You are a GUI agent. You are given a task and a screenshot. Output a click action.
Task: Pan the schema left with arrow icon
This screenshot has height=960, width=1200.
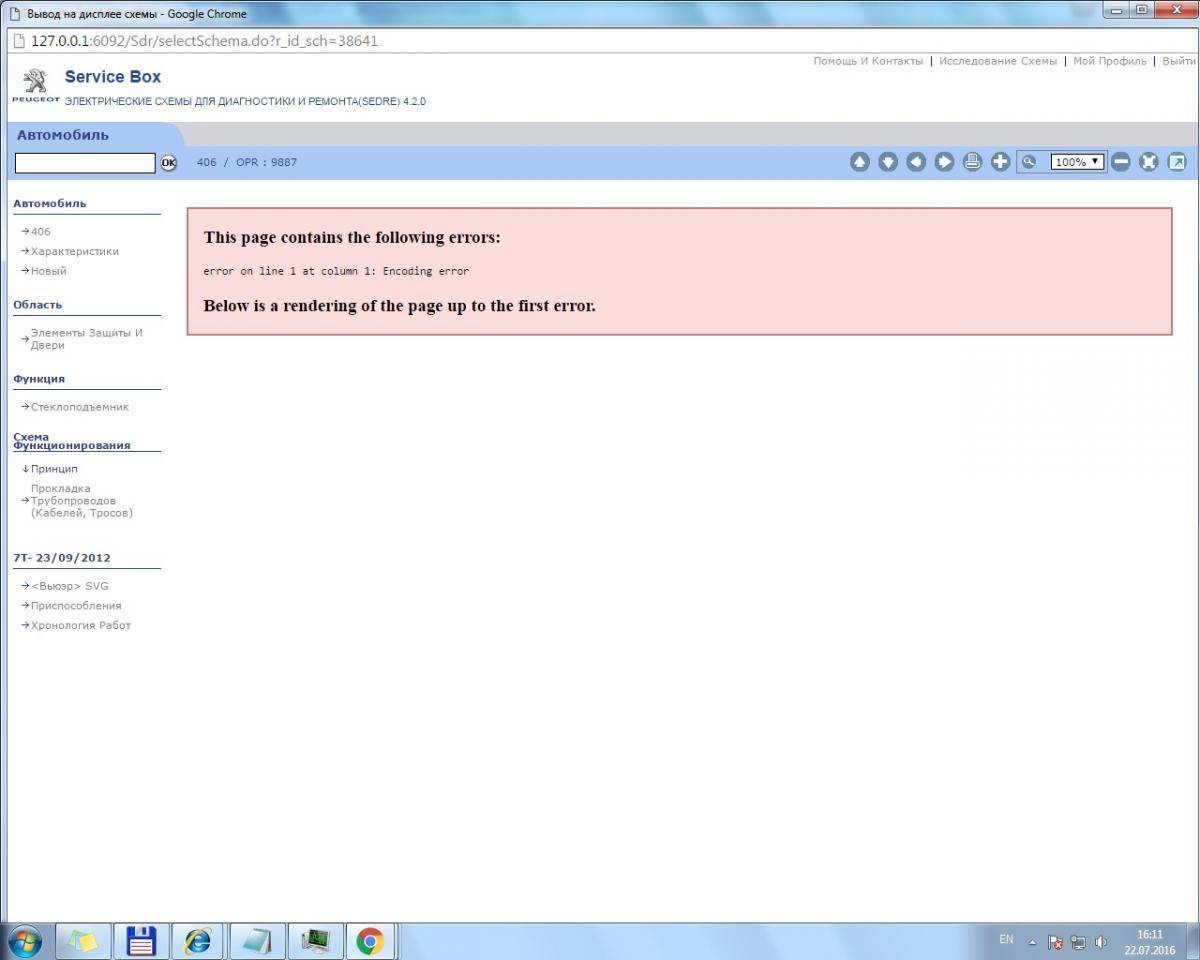[916, 162]
